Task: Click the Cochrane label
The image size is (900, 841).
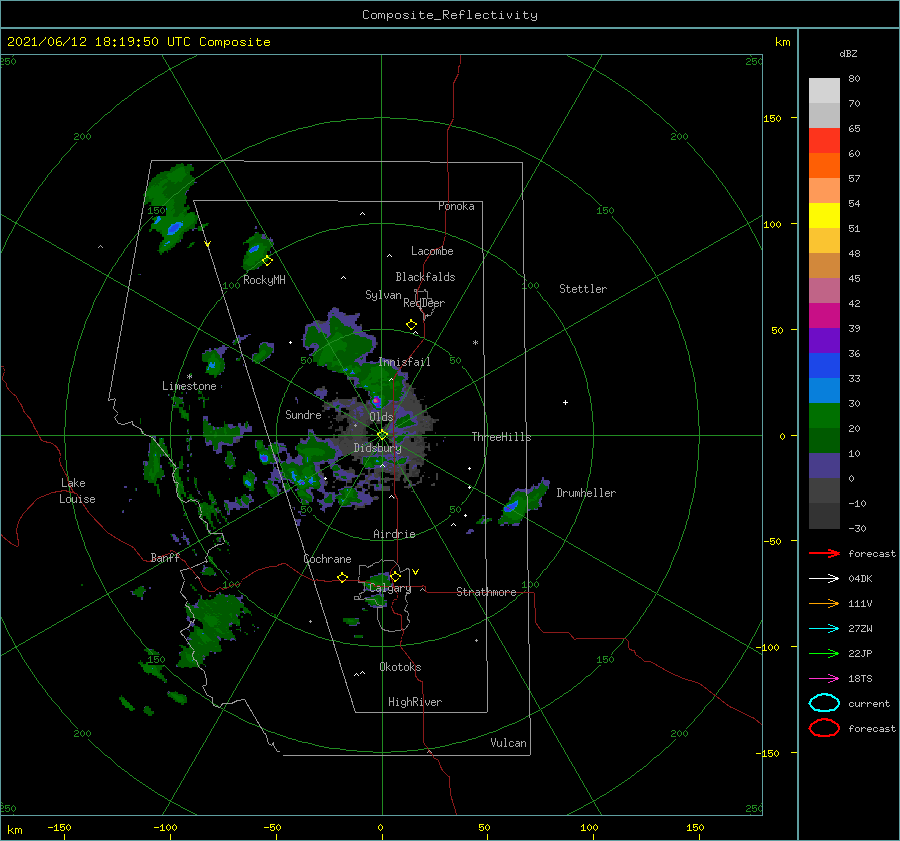Action: (327, 559)
